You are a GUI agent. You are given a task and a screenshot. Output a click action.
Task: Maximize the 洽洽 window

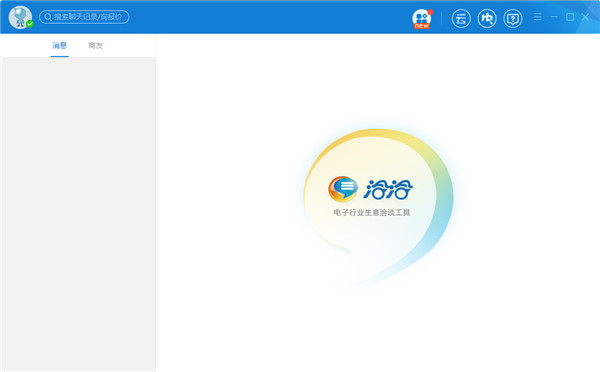tap(570, 17)
